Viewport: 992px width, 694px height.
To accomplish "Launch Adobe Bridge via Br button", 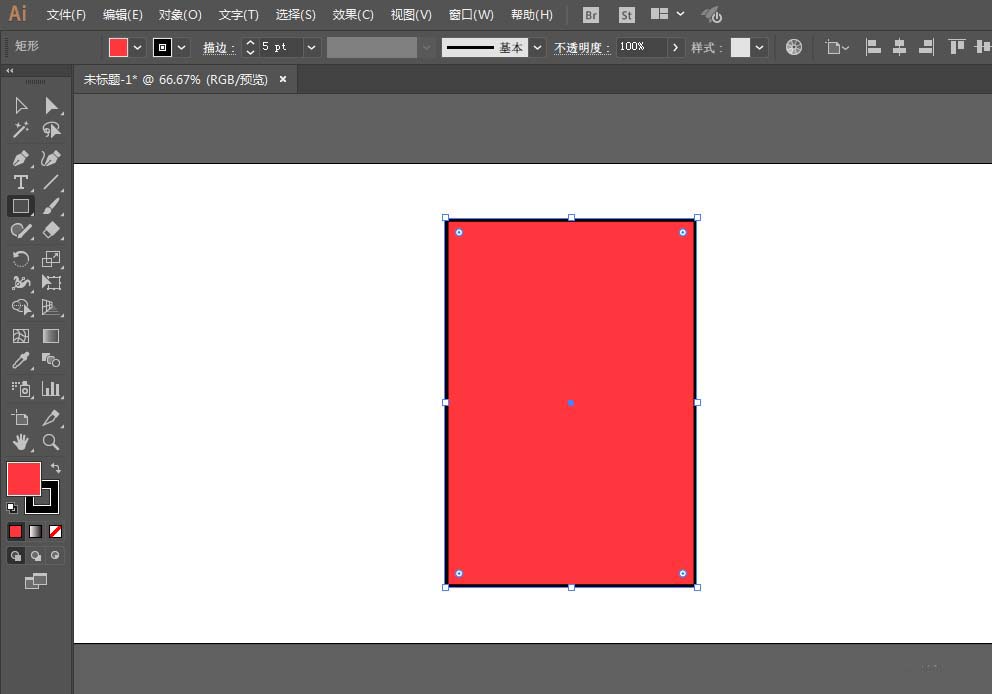I will [x=590, y=15].
